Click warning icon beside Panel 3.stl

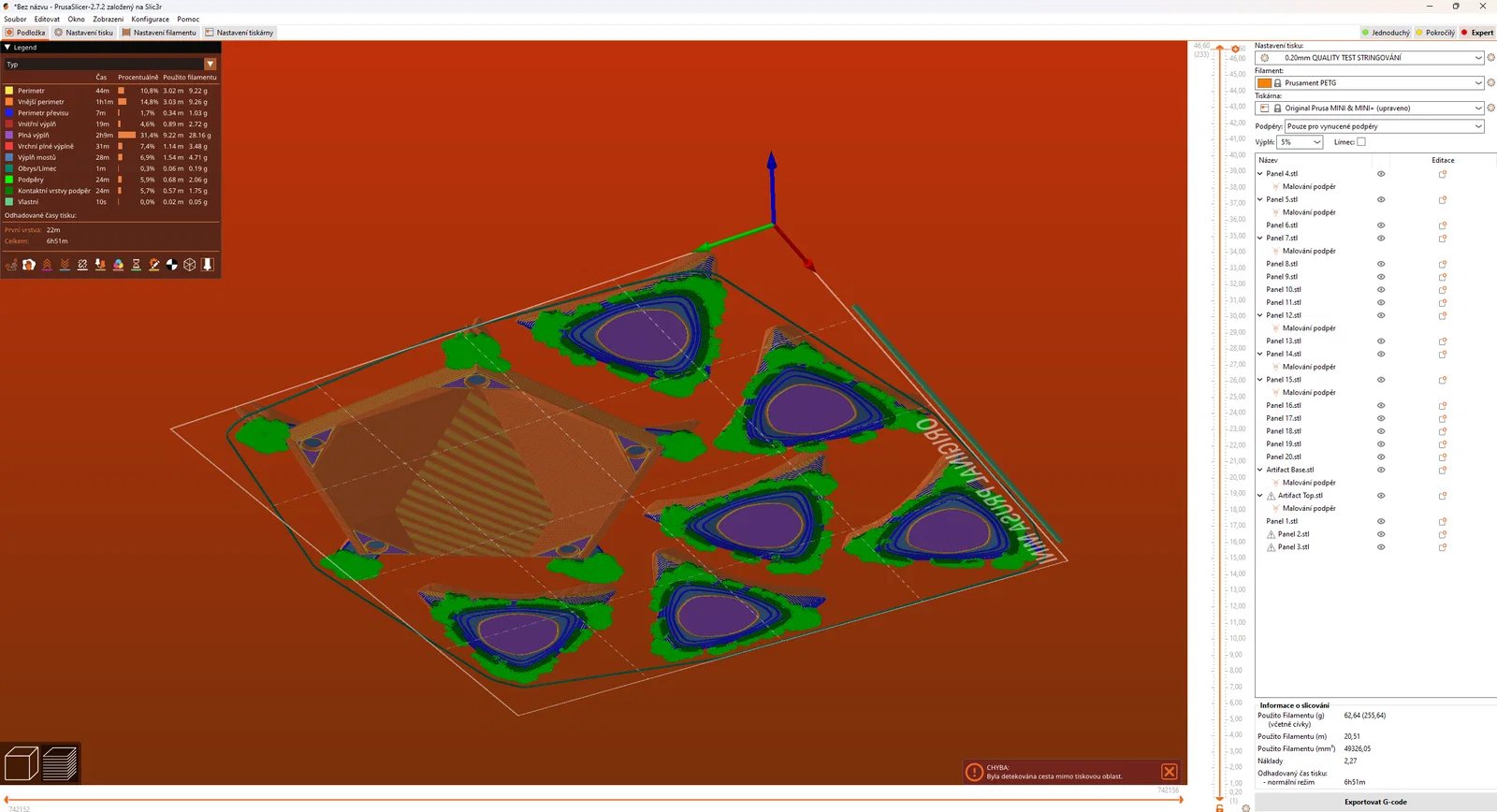click(x=1271, y=547)
